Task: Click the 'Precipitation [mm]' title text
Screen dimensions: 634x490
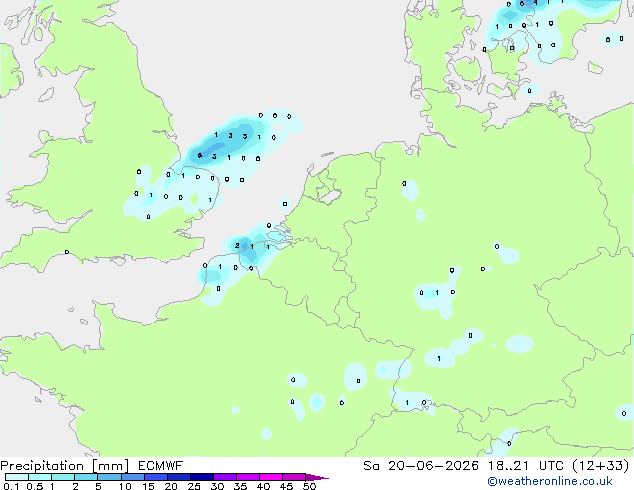Action: pyautogui.click(x=65, y=466)
